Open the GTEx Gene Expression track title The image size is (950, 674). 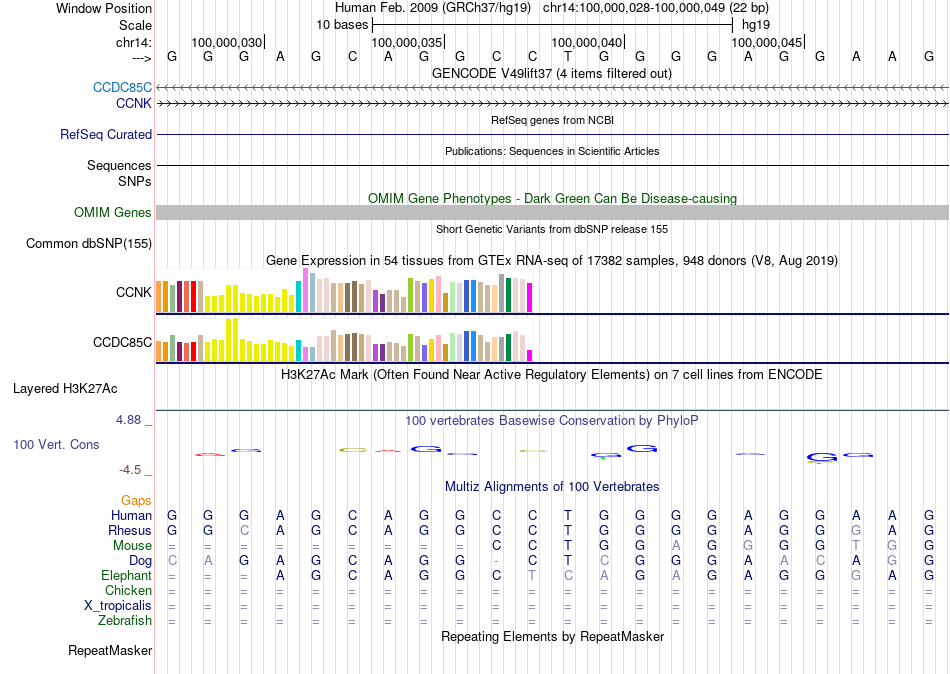click(552, 261)
